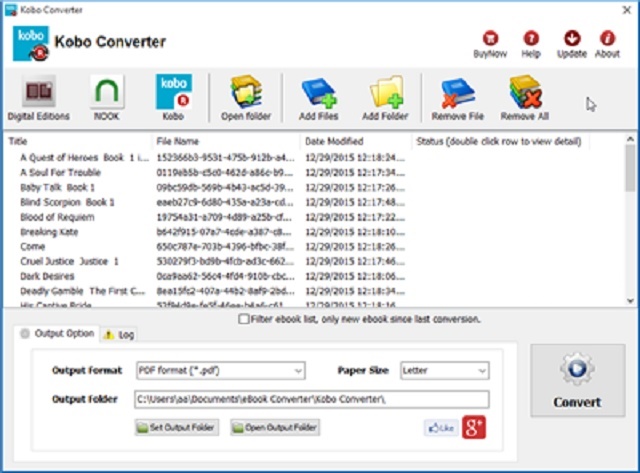640x473 pixels.
Task: Click the Update download icon
Action: pos(572,38)
